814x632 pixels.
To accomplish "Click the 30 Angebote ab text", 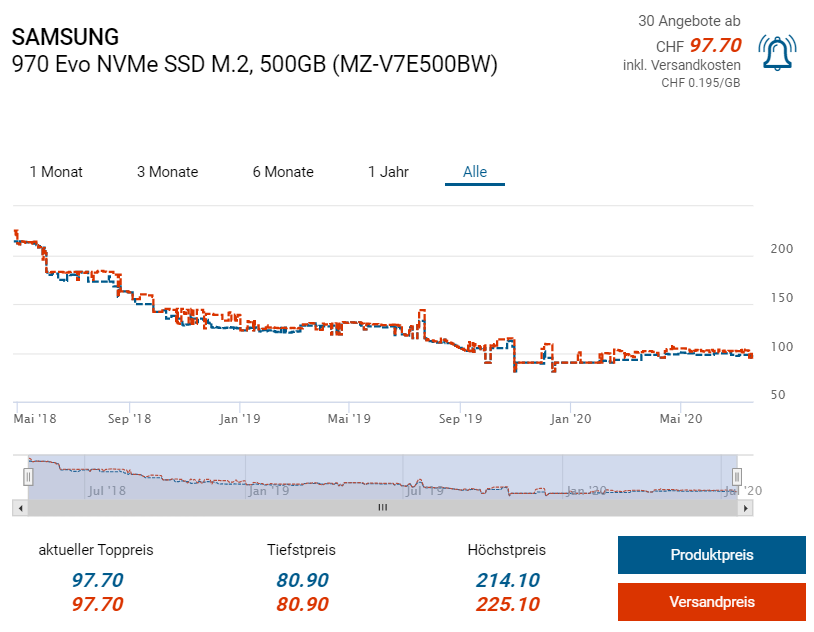I will coord(689,21).
